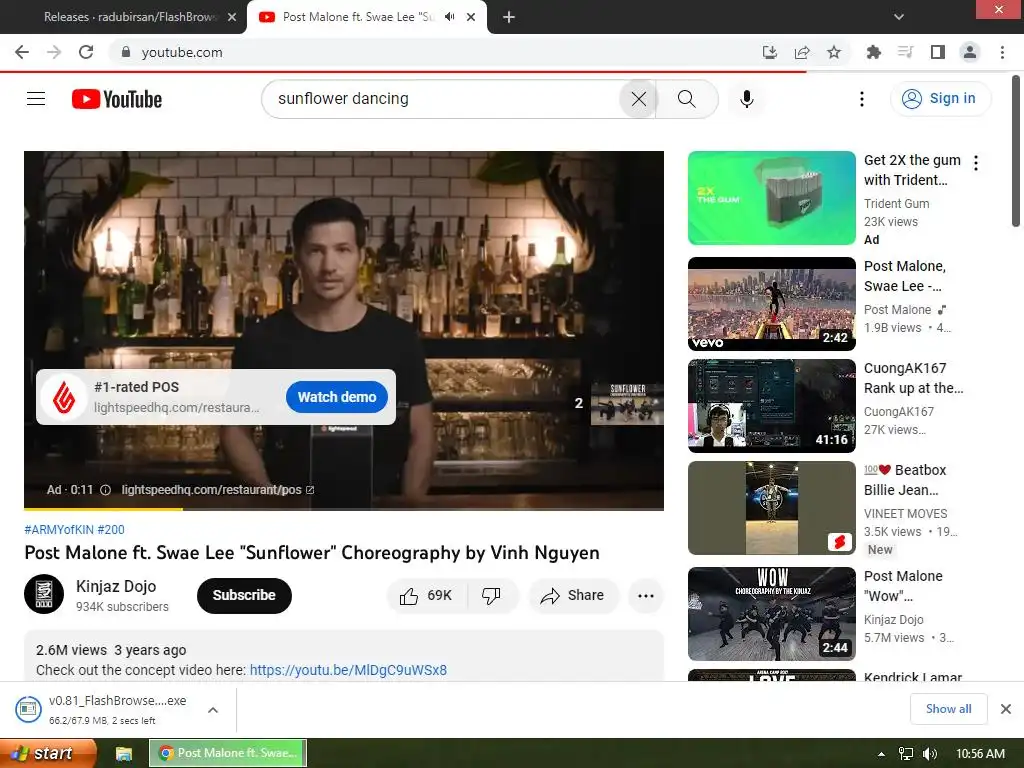Click Watch demo on the ad
Screen dimensions: 1024x768
pos(337,397)
